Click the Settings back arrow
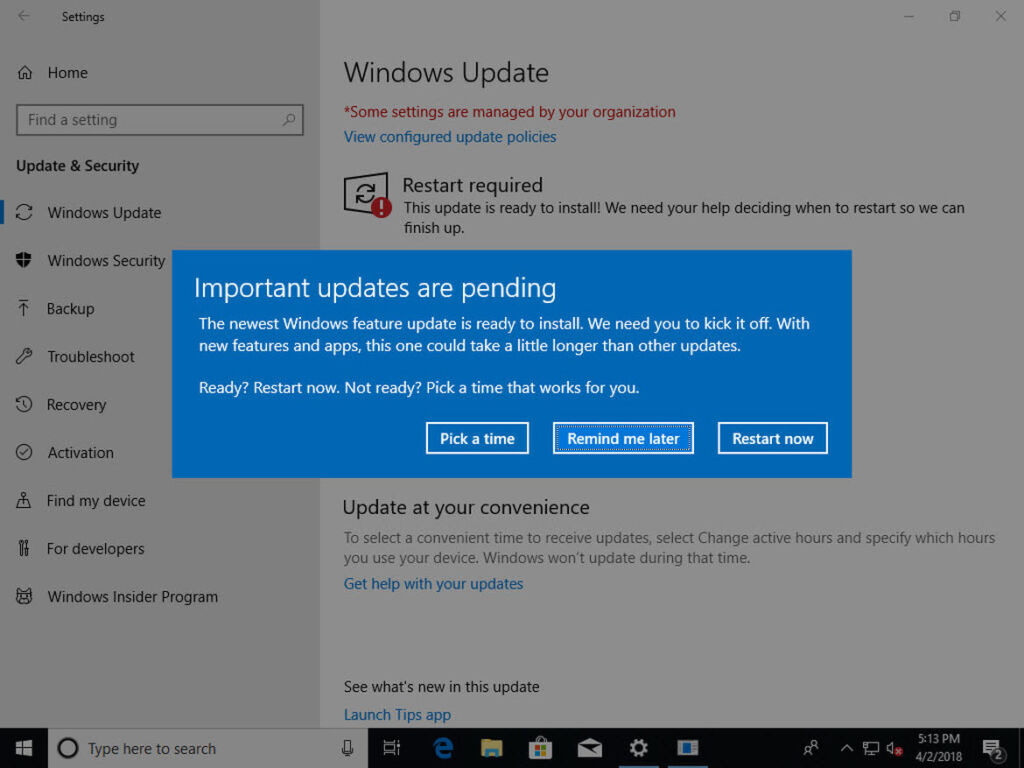The width and height of the screenshot is (1024, 768). click(x=24, y=16)
